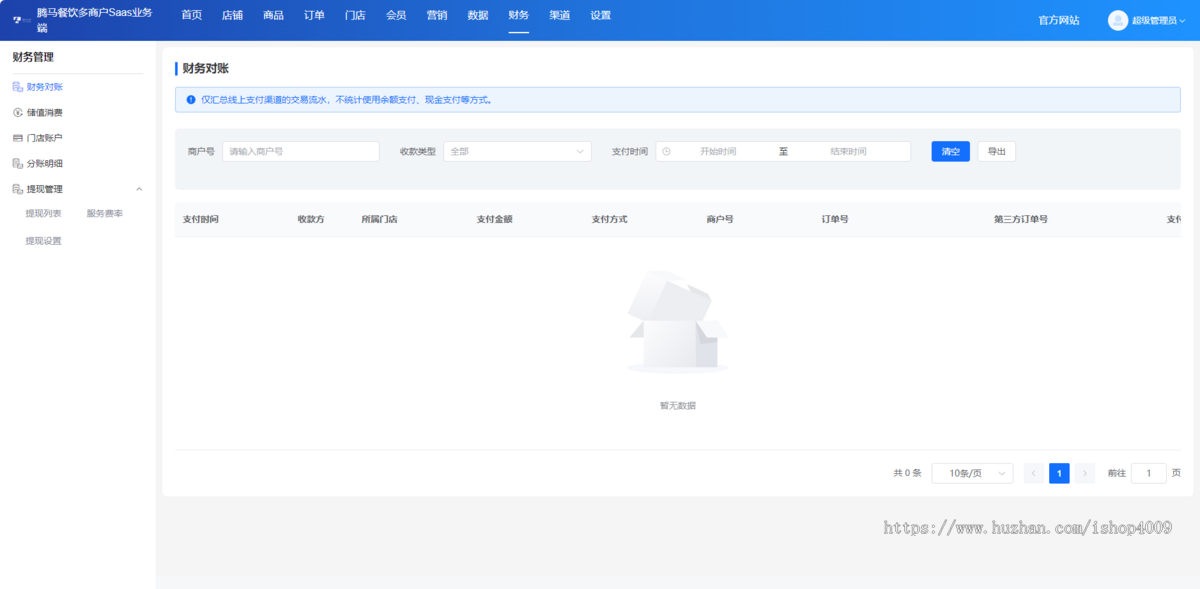Image resolution: width=1200 pixels, height=589 pixels.
Task: Click the 财务对账 sidebar icon
Action: pyautogui.click(x=17, y=87)
